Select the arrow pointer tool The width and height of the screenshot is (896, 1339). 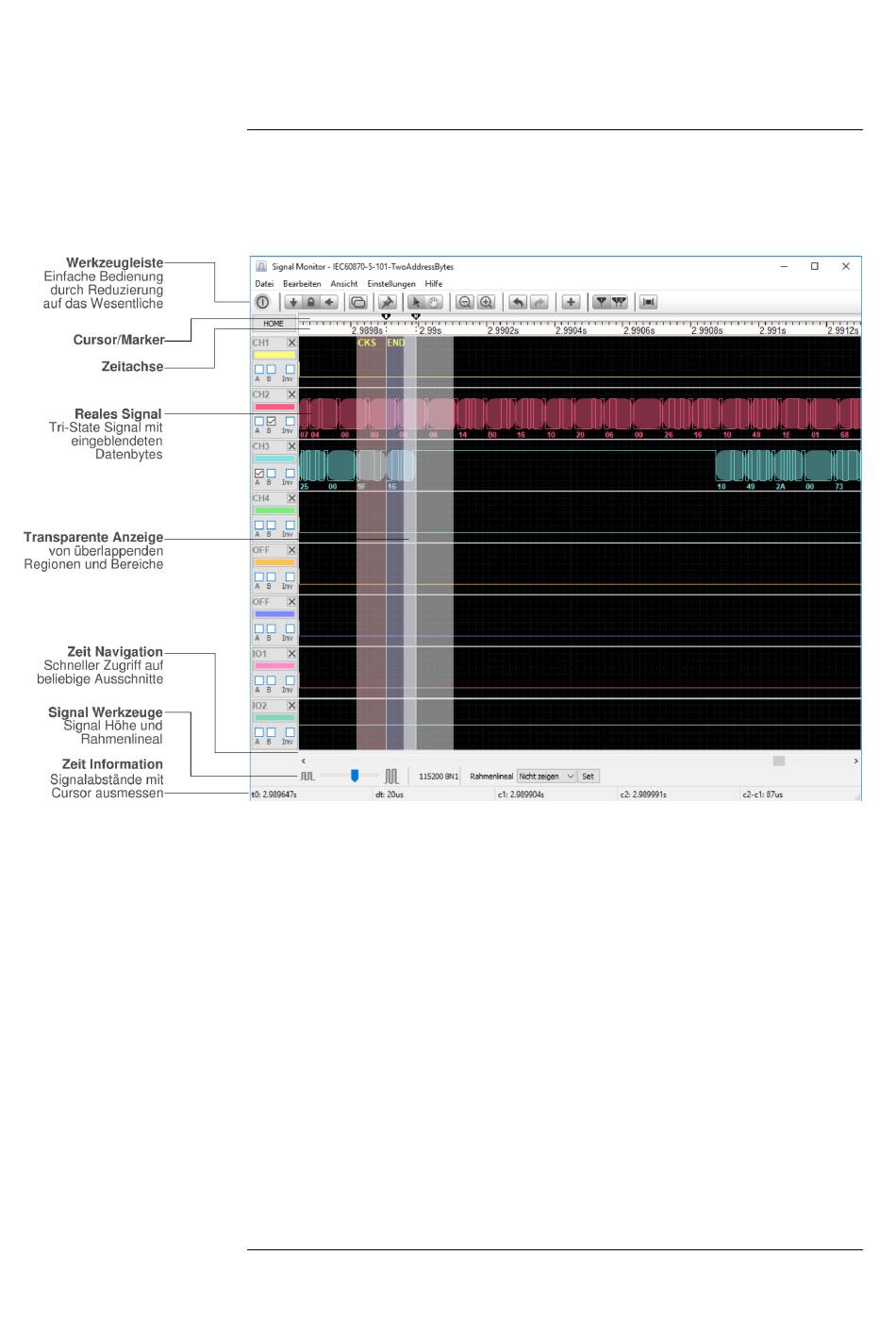coord(415,302)
